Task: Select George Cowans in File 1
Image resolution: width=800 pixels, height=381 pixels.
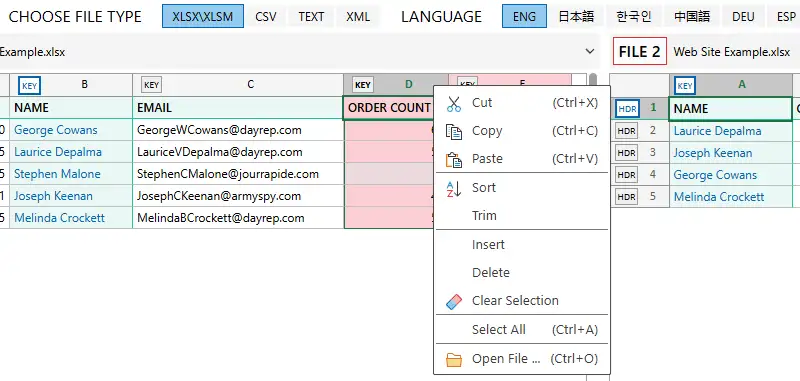Action: [71, 130]
